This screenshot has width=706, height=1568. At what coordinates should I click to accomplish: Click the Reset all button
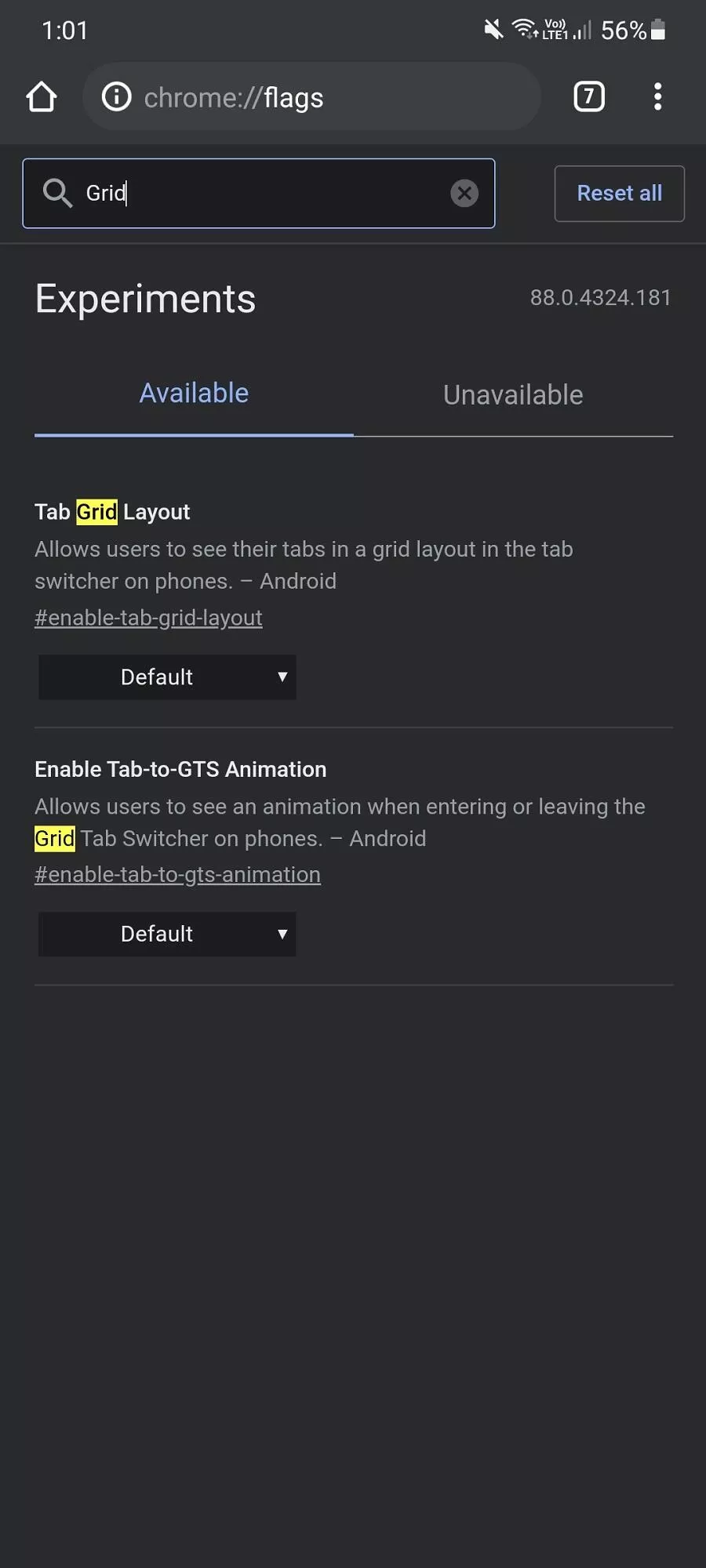coord(620,194)
